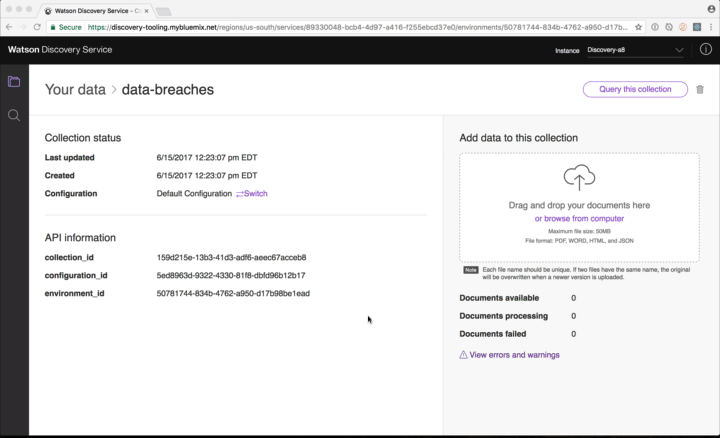The image size is (720, 438).
Task: Delete collection using the trash icon
Action: pos(700,90)
